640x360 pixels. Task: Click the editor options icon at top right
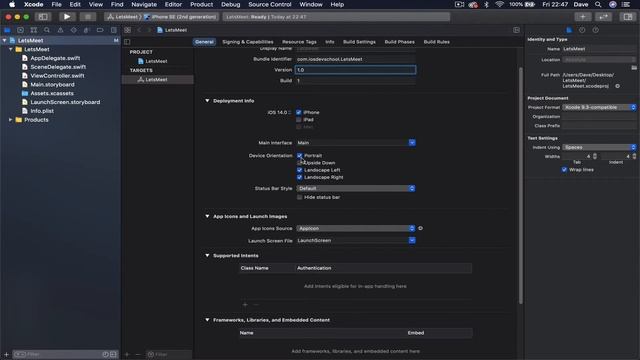(x=516, y=30)
